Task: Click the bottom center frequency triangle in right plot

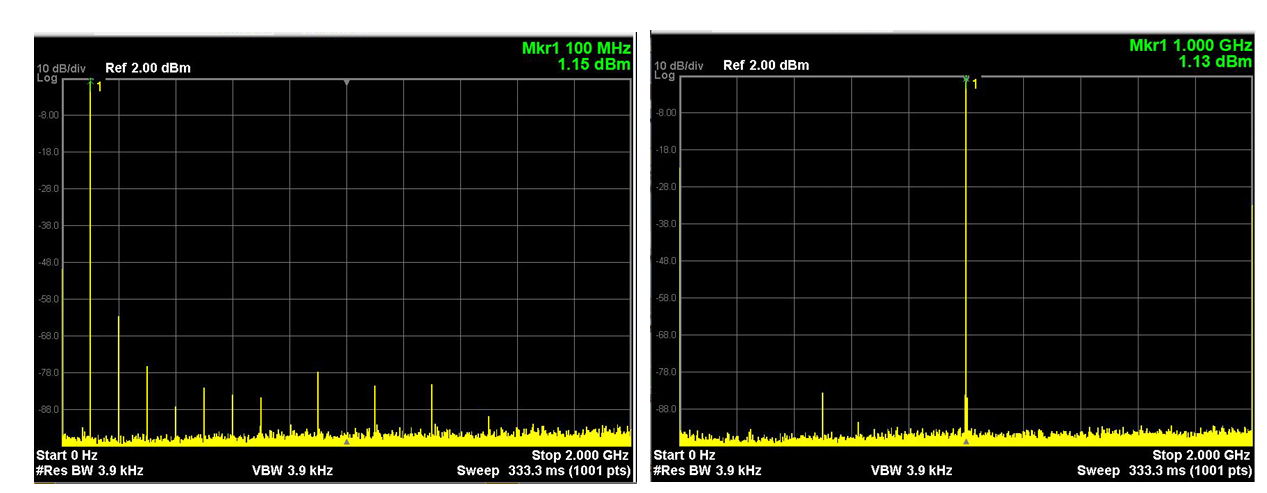Action: coord(966,441)
